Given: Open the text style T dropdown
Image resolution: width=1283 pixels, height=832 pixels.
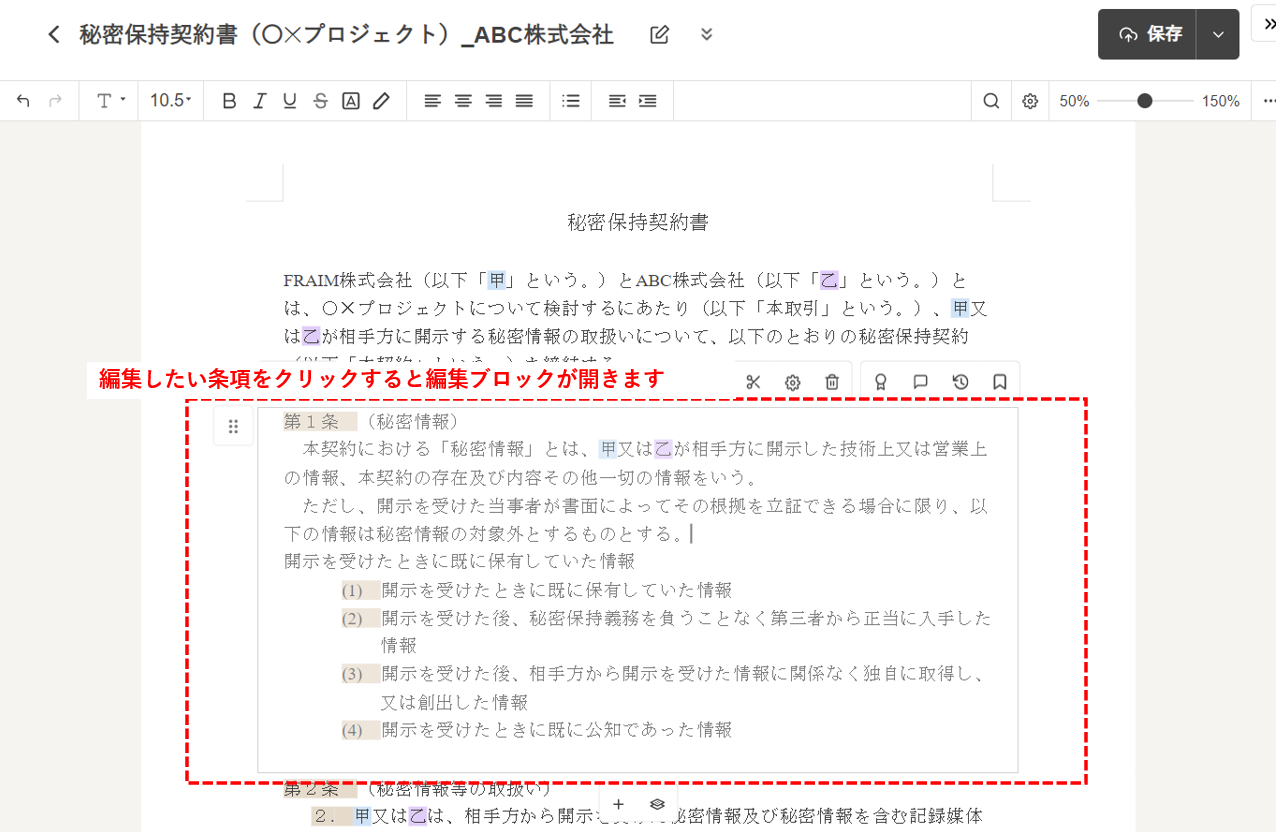Looking at the screenshot, I should pyautogui.click(x=110, y=101).
